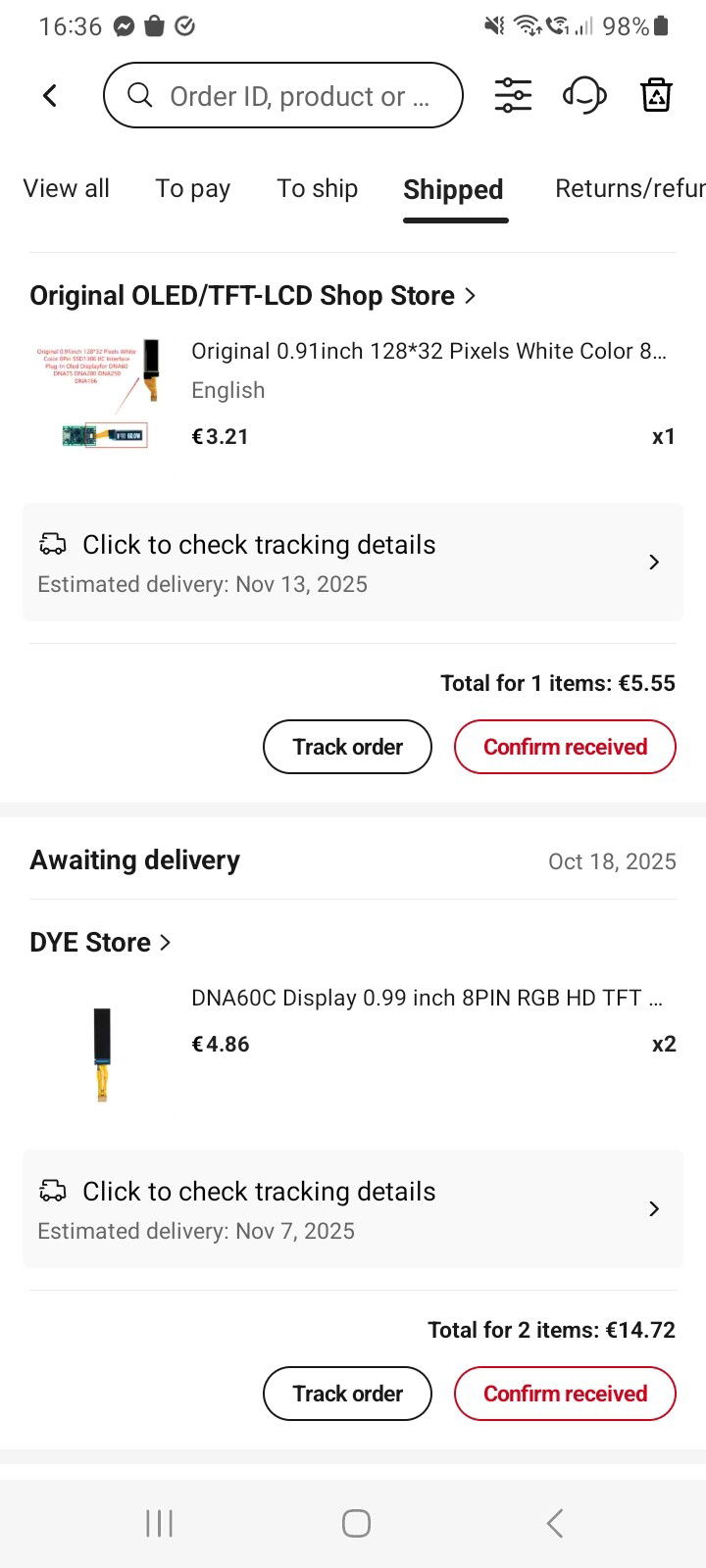
Task: Open the customer service headset icon
Action: (584, 96)
